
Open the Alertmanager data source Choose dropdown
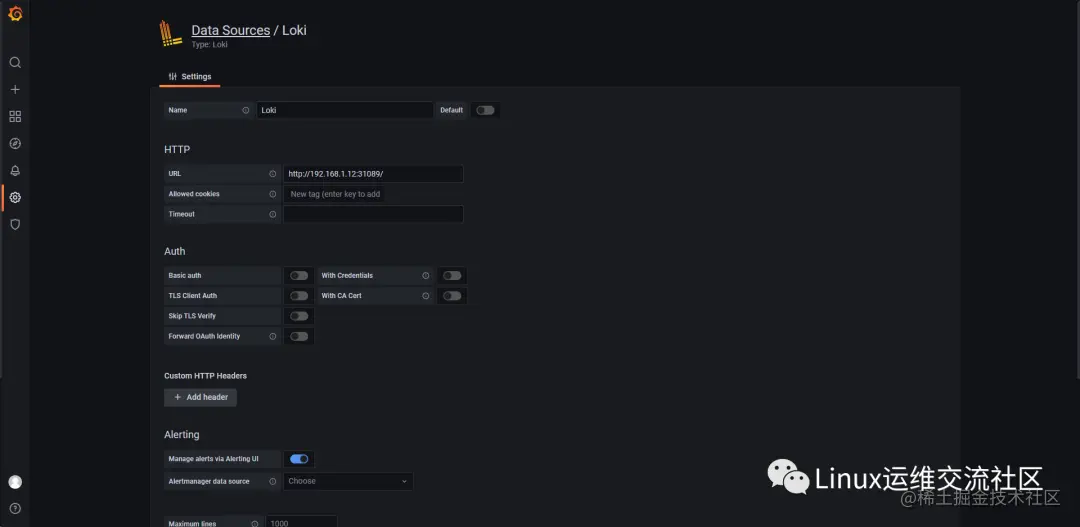348,482
